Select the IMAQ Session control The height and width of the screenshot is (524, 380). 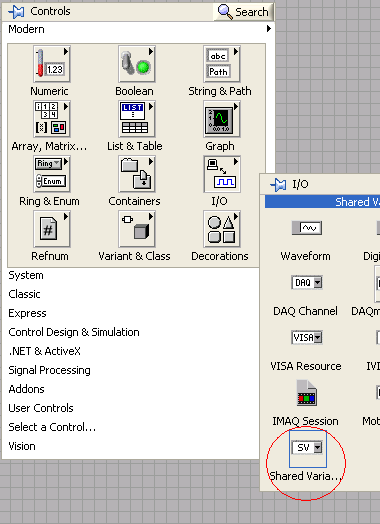307,393
